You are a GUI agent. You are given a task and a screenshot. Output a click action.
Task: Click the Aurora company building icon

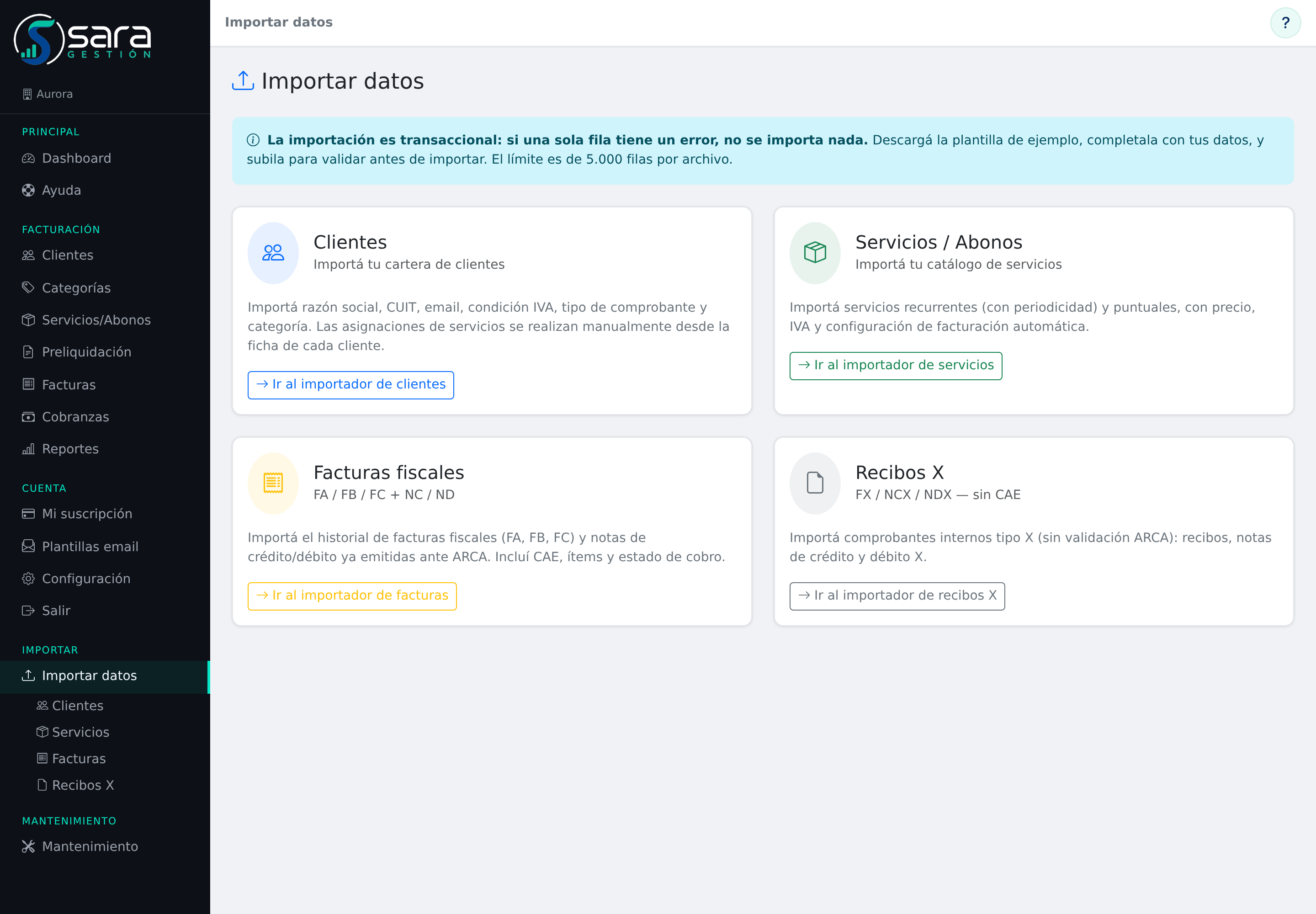pos(27,94)
